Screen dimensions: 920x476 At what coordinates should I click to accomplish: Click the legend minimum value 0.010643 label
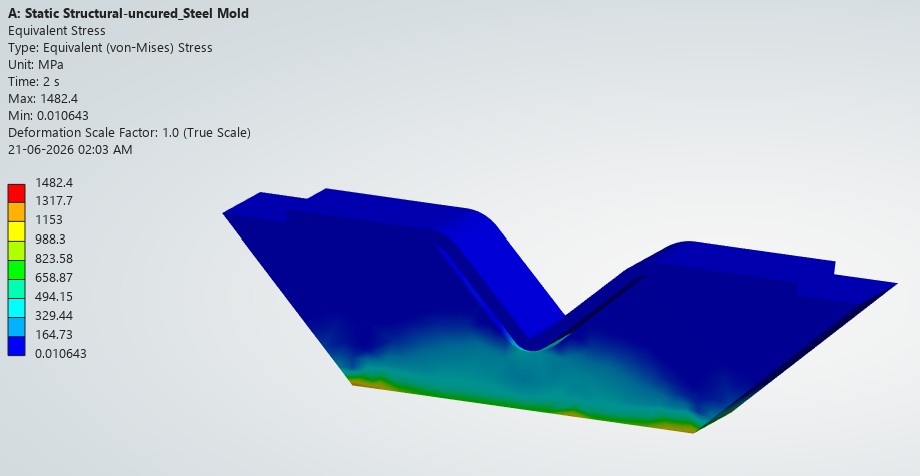coord(61,353)
